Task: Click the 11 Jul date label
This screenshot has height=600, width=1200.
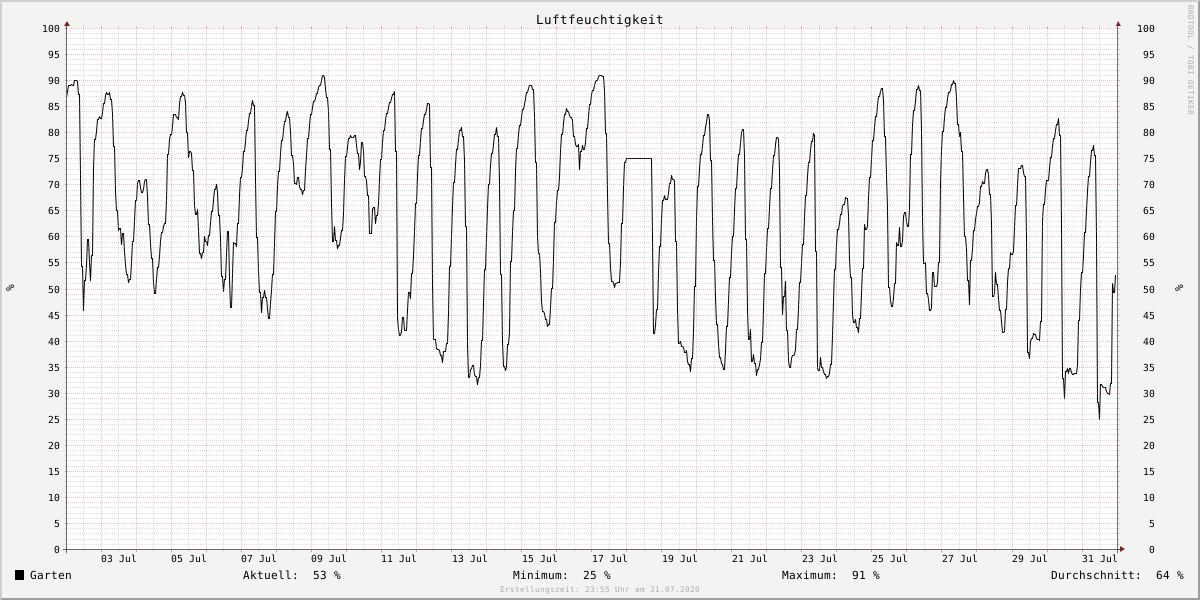Action: click(x=399, y=559)
